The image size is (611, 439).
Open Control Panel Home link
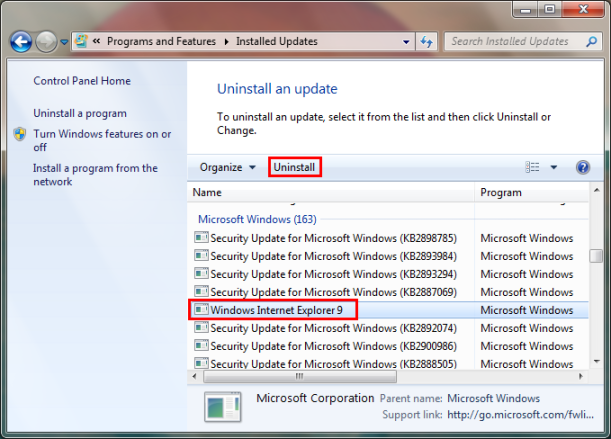(82, 81)
